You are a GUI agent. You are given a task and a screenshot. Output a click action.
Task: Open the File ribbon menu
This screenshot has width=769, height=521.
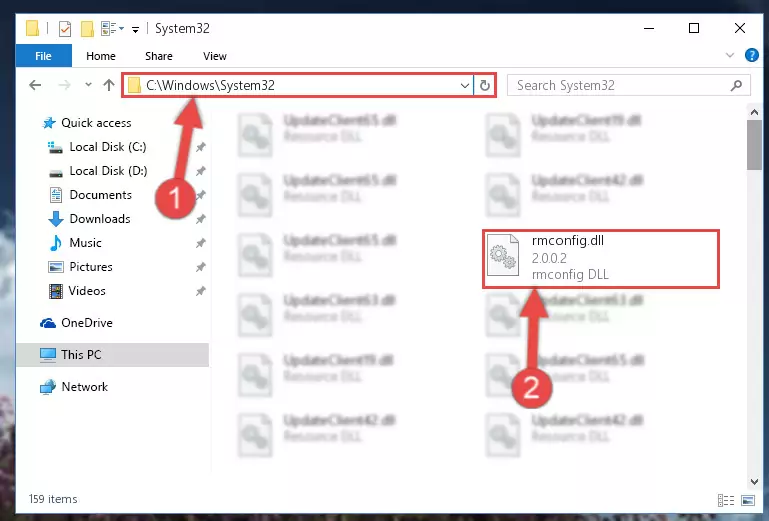point(44,56)
